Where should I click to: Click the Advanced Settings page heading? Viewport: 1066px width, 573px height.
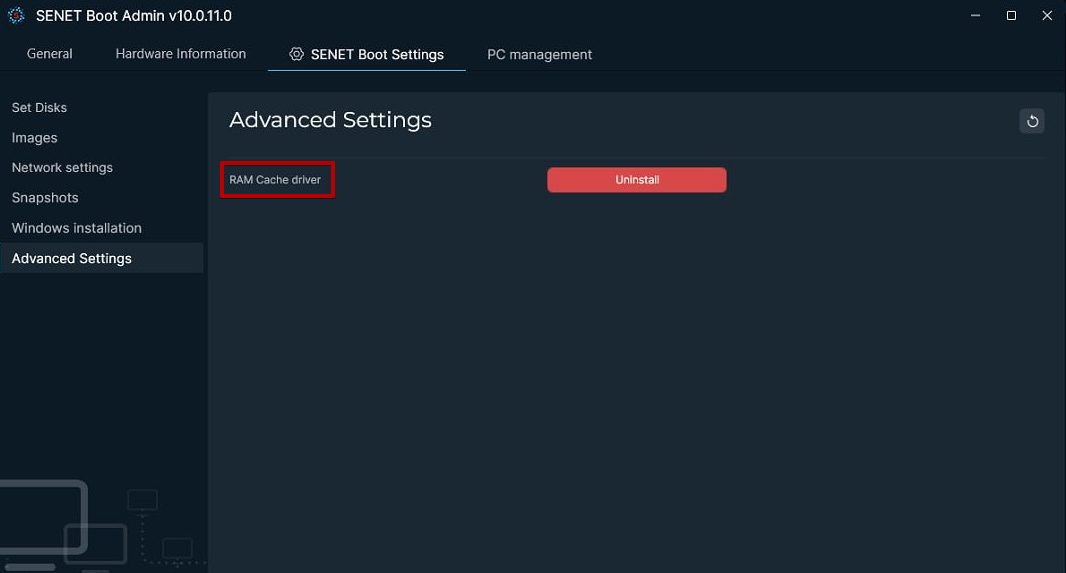point(330,120)
